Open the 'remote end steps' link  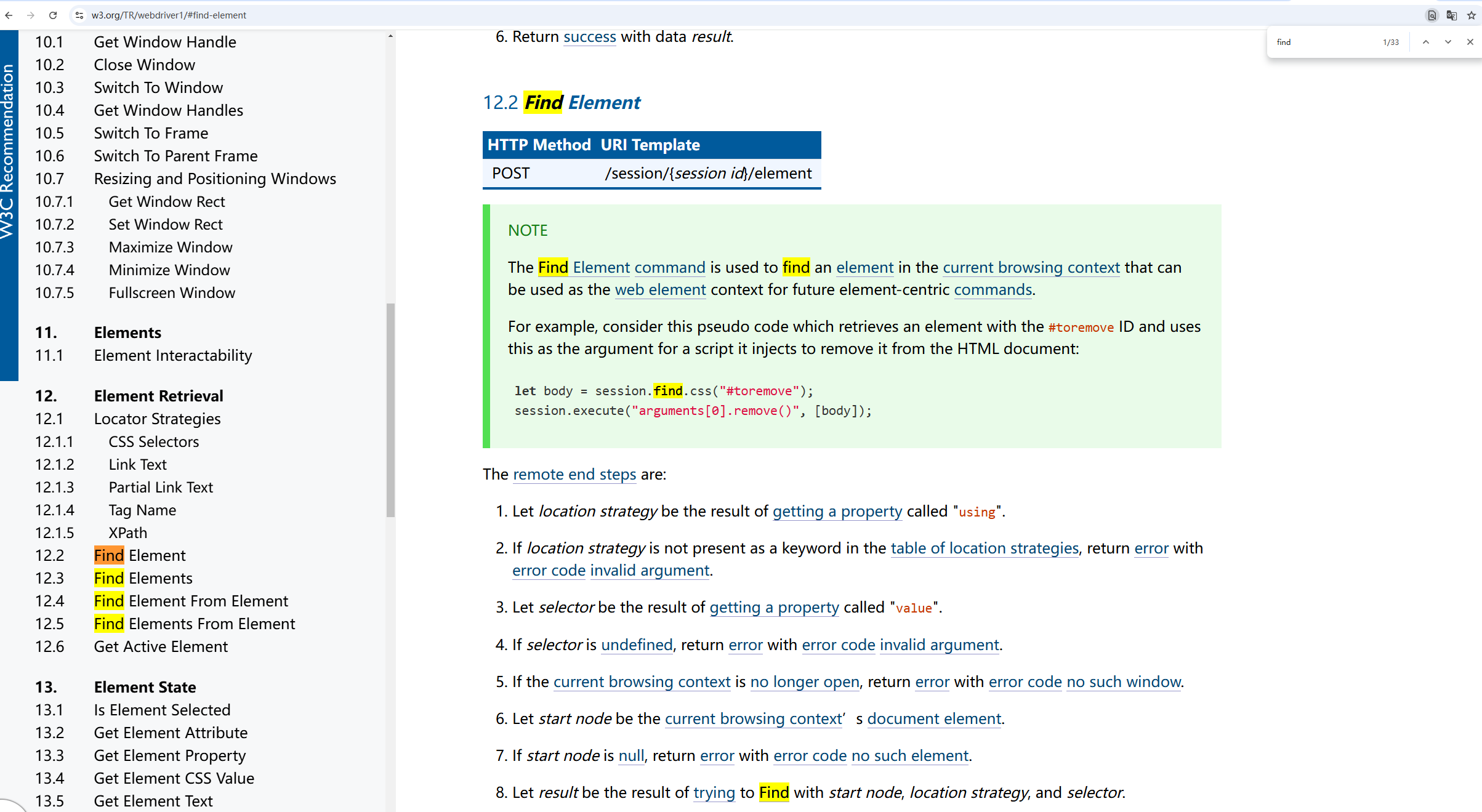[574, 474]
